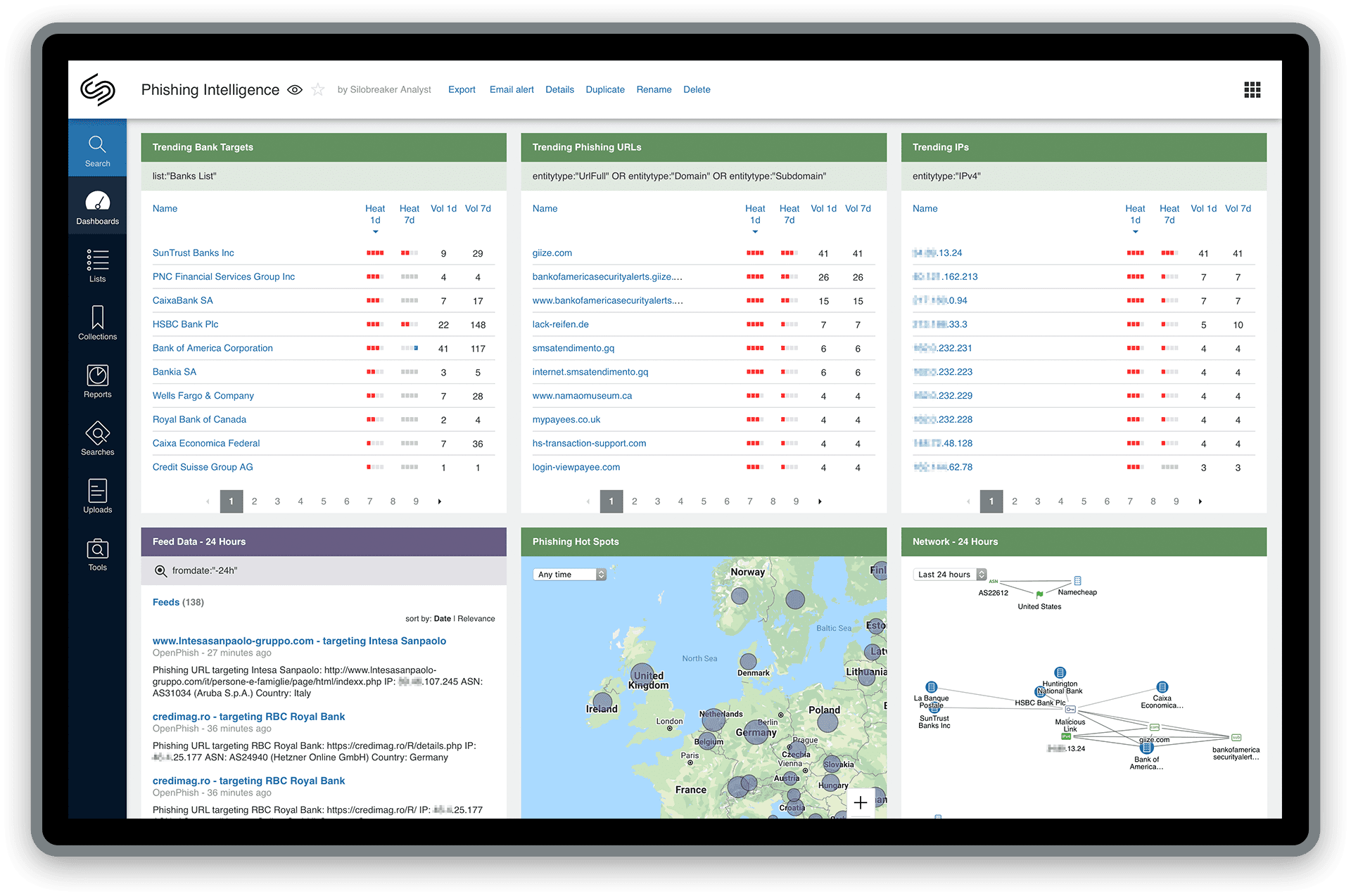Open the first credimag.ro RBC Royal Bank headline

[248, 717]
